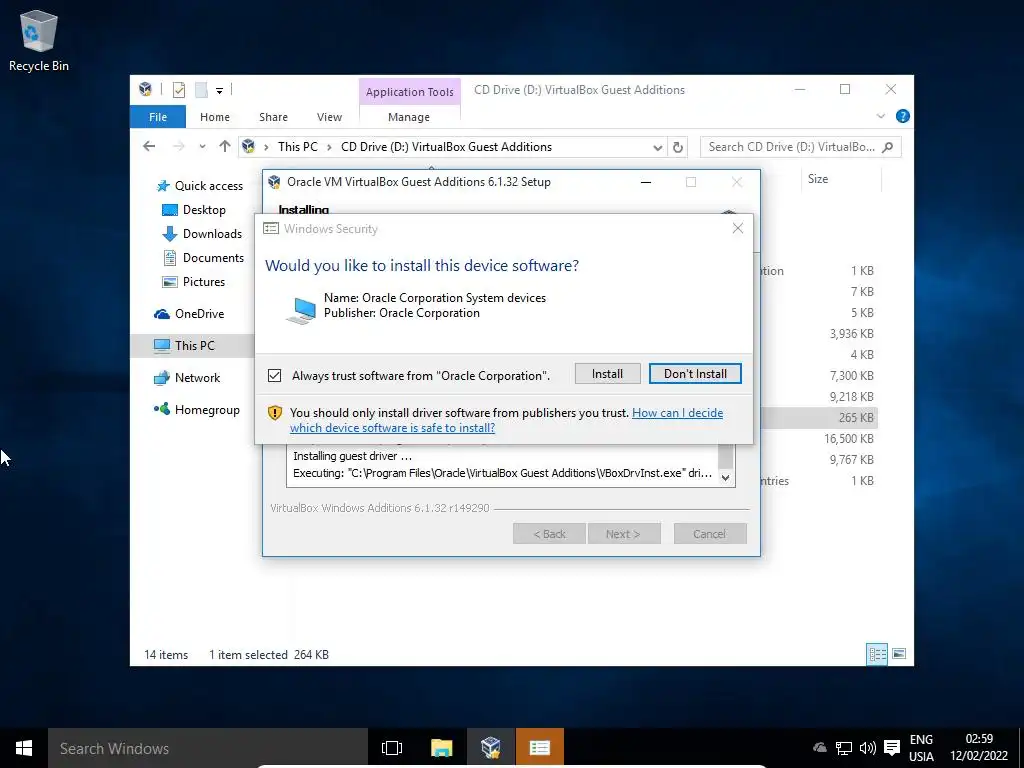This screenshot has height=768, width=1024.
Task: Open Desktop in the navigation pane
Action: [194, 210]
